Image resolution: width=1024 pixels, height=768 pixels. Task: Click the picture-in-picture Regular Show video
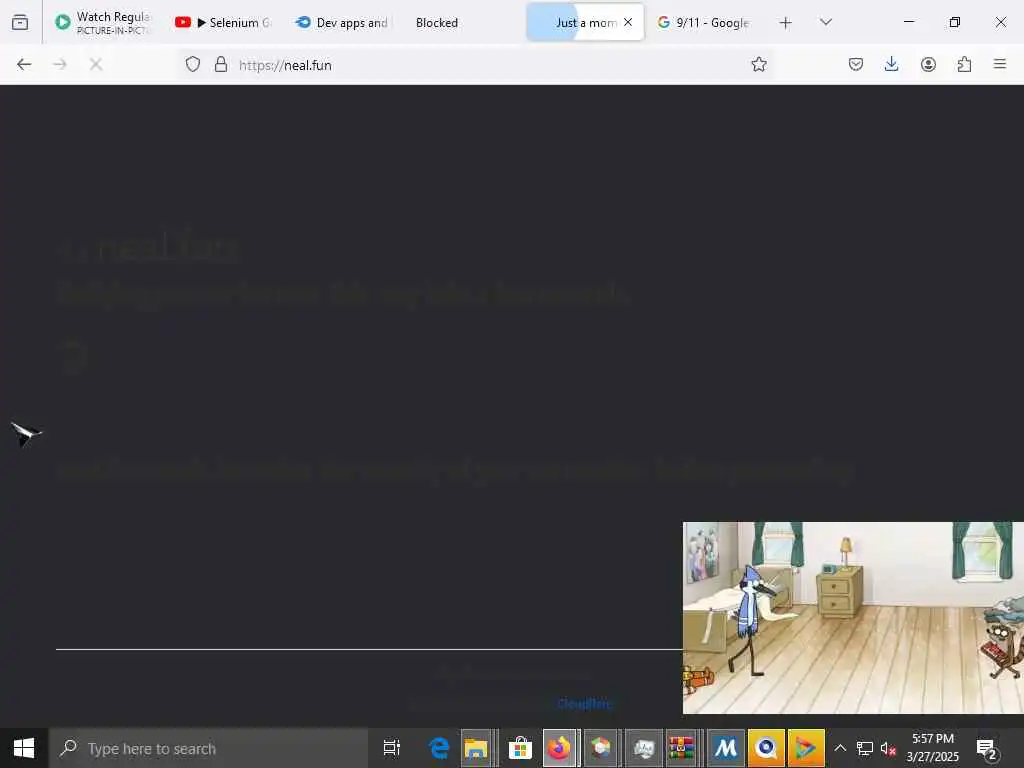(x=853, y=618)
